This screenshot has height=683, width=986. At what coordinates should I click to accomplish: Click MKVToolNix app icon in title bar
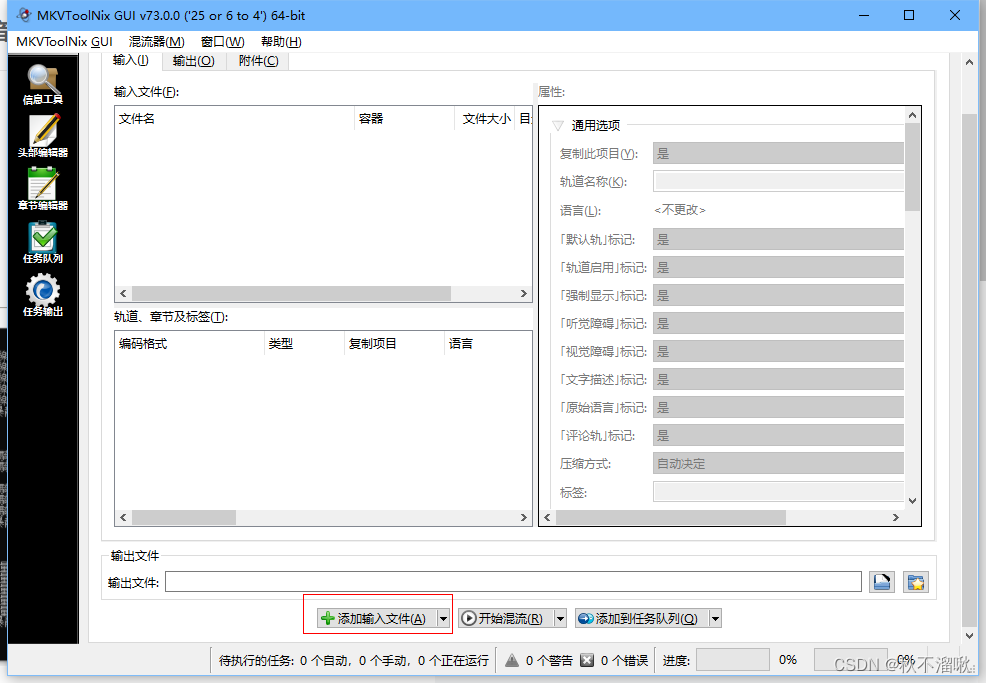point(24,15)
